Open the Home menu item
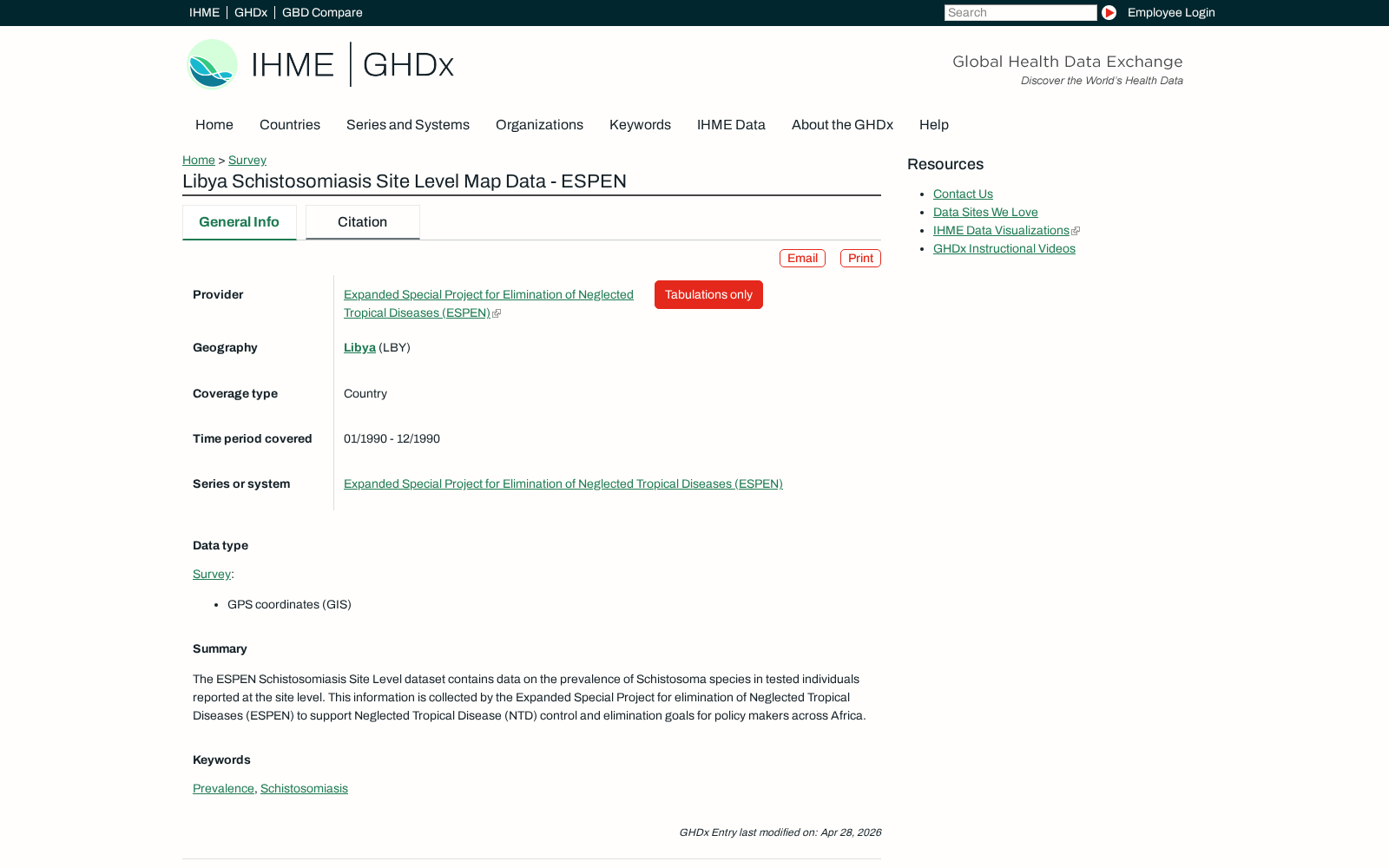Viewport: 1389px width, 868px height. click(x=214, y=125)
